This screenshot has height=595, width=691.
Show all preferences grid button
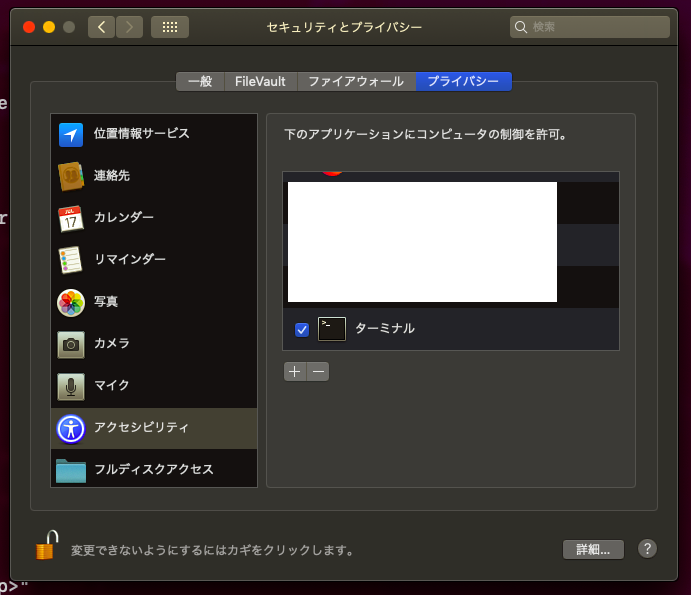tap(170, 27)
